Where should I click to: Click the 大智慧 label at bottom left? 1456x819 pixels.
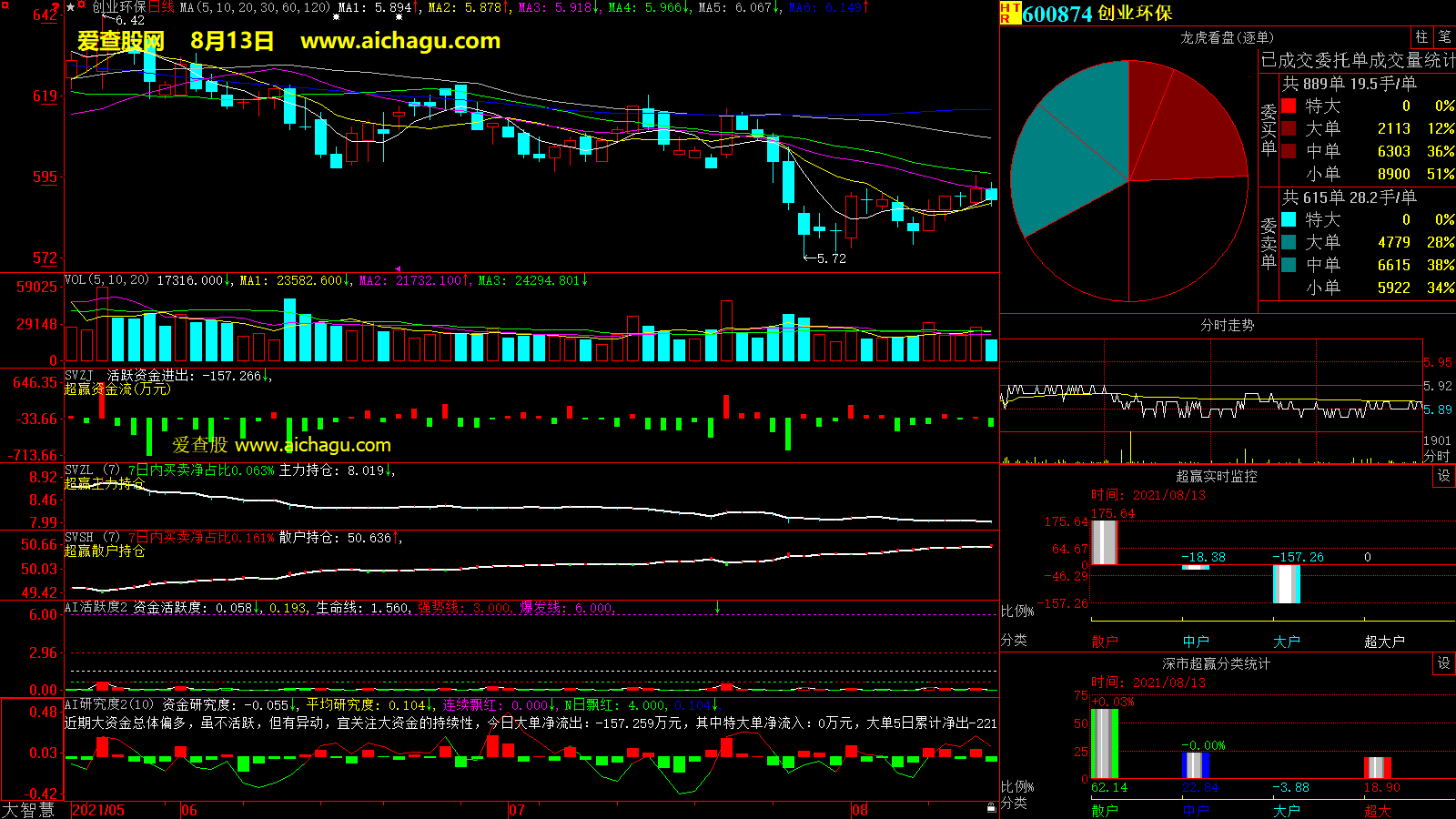coord(28,810)
